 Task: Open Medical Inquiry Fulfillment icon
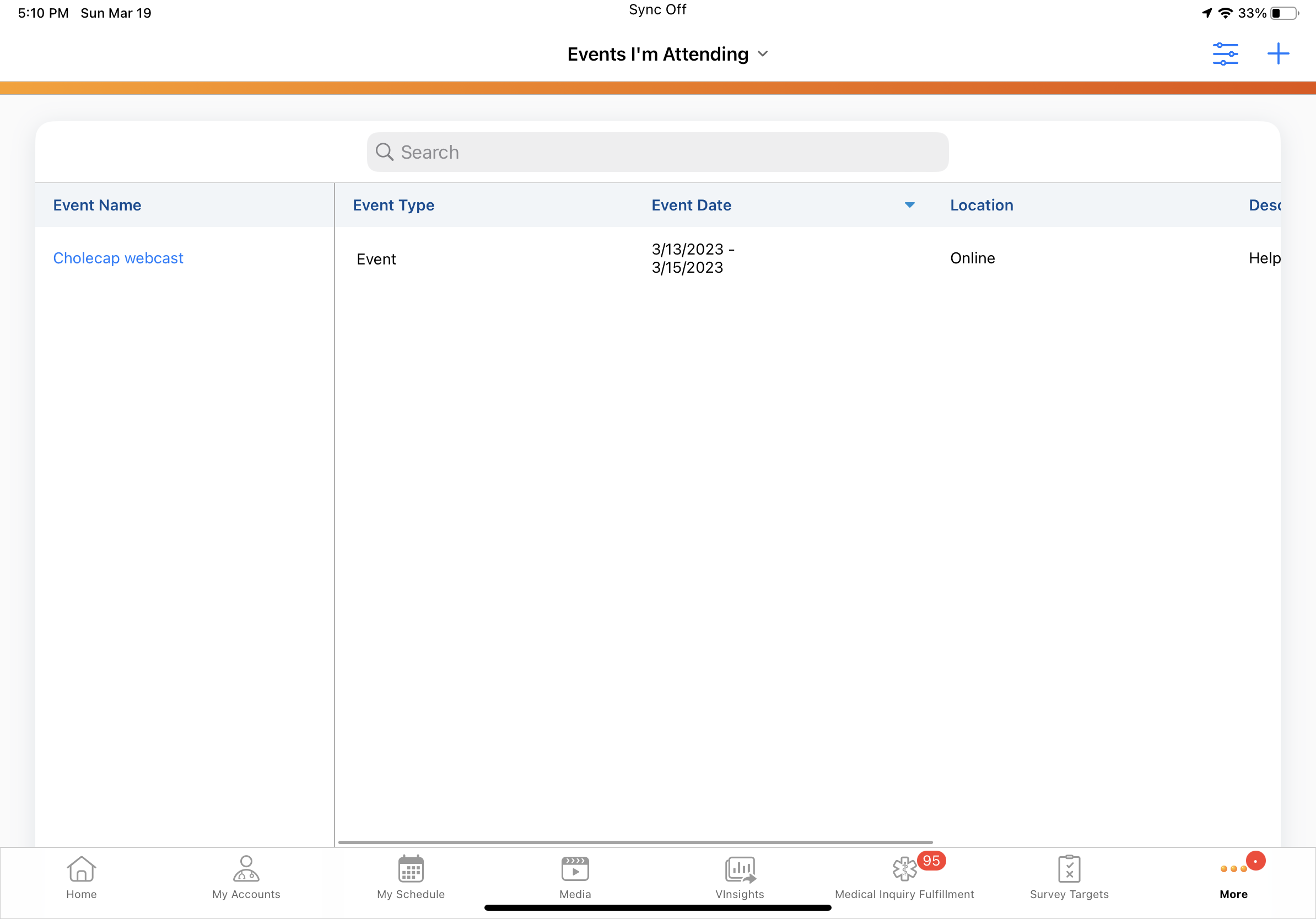click(904, 868)
